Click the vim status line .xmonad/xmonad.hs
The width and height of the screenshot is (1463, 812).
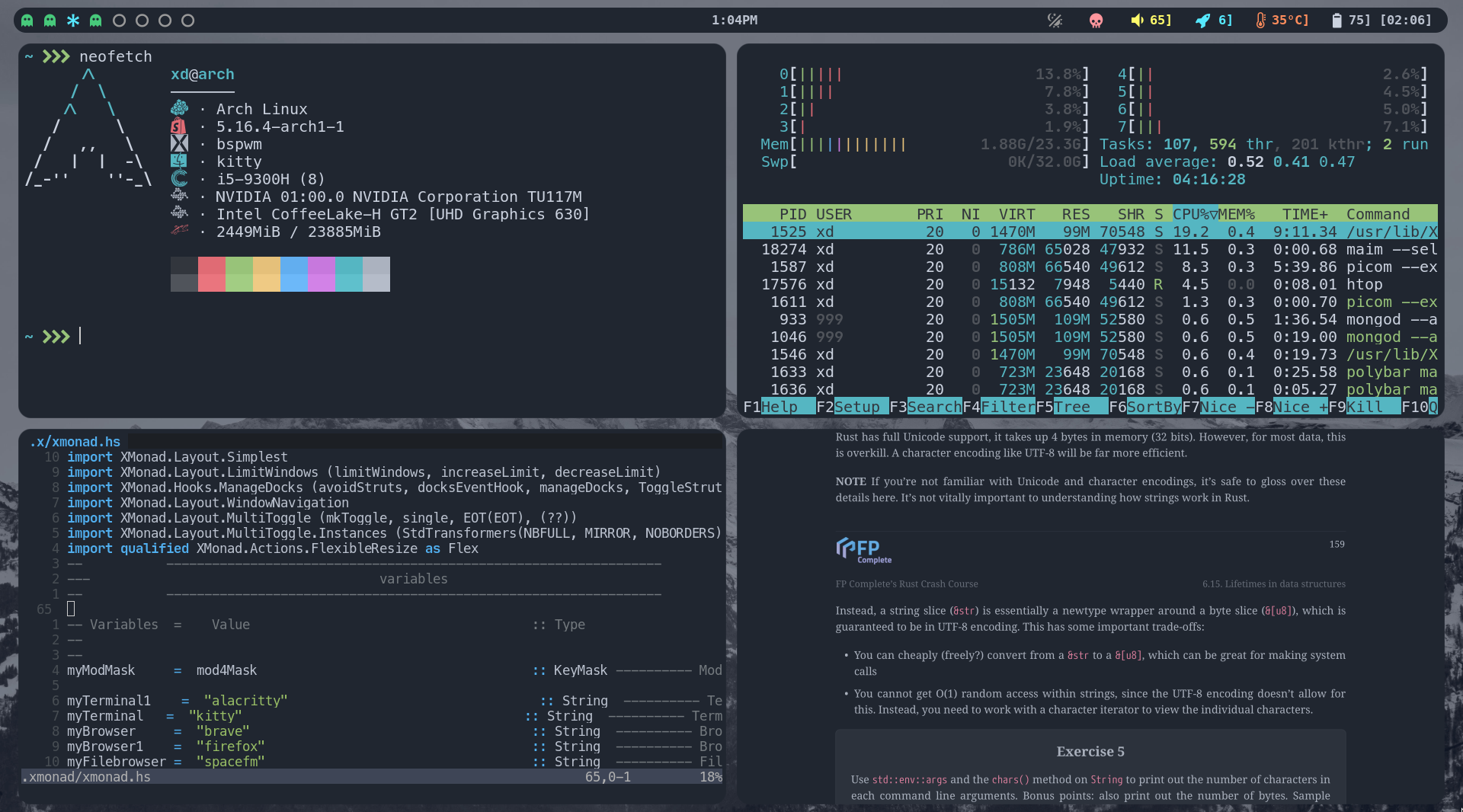[372, 777]
